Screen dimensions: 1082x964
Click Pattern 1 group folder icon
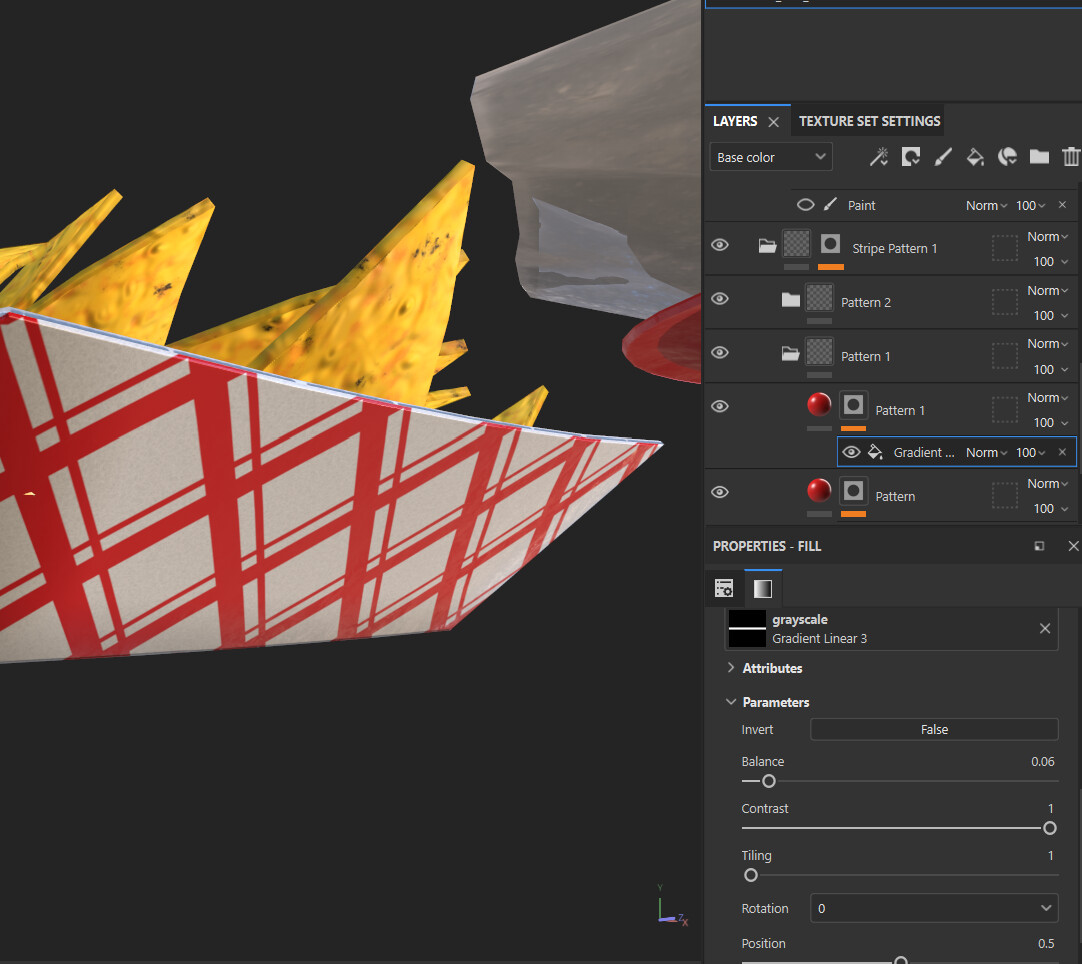click(x=791, y=353)
